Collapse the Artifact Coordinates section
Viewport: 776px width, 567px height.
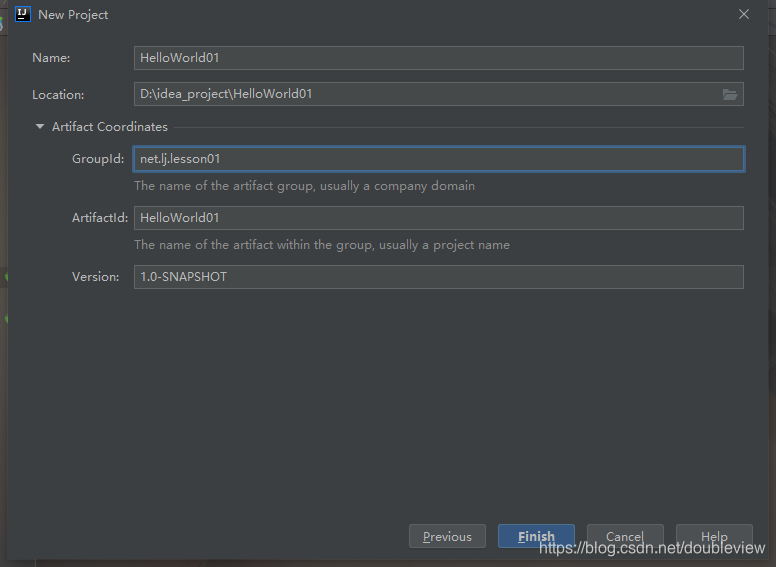coord(40,127)
